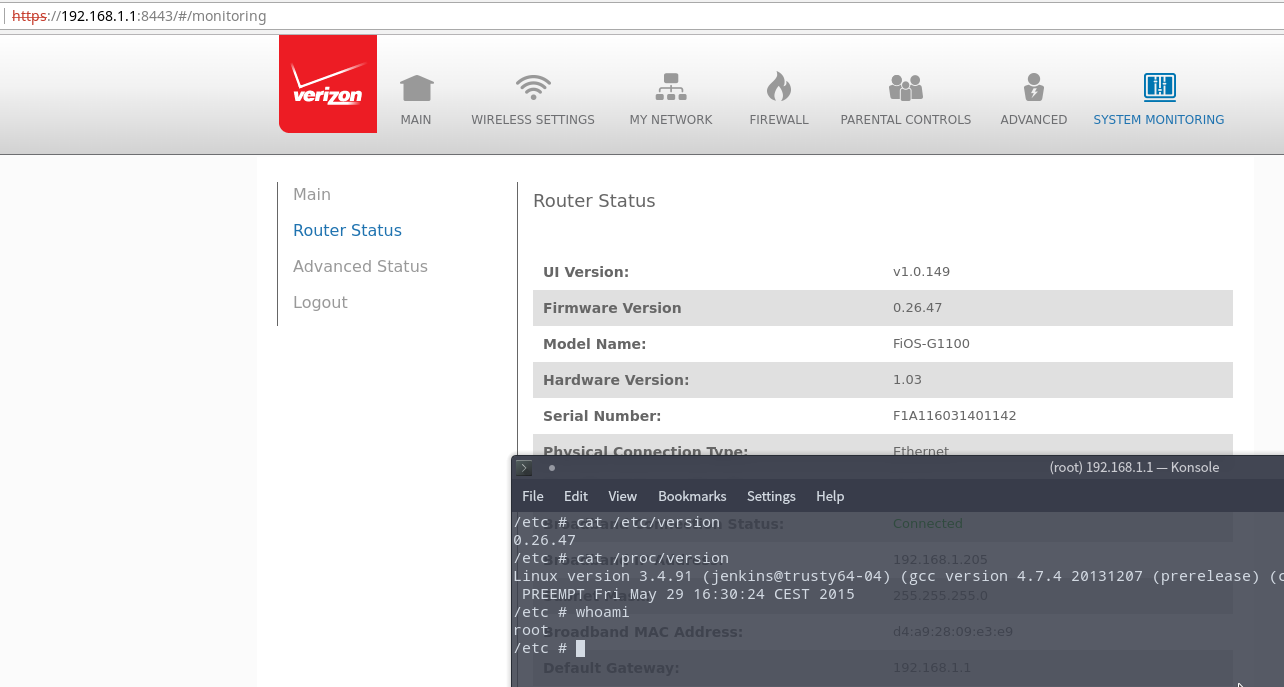This screenshot has height=687, width=1284.
Task: Open the Main house icon
Action: click(416, 89)
